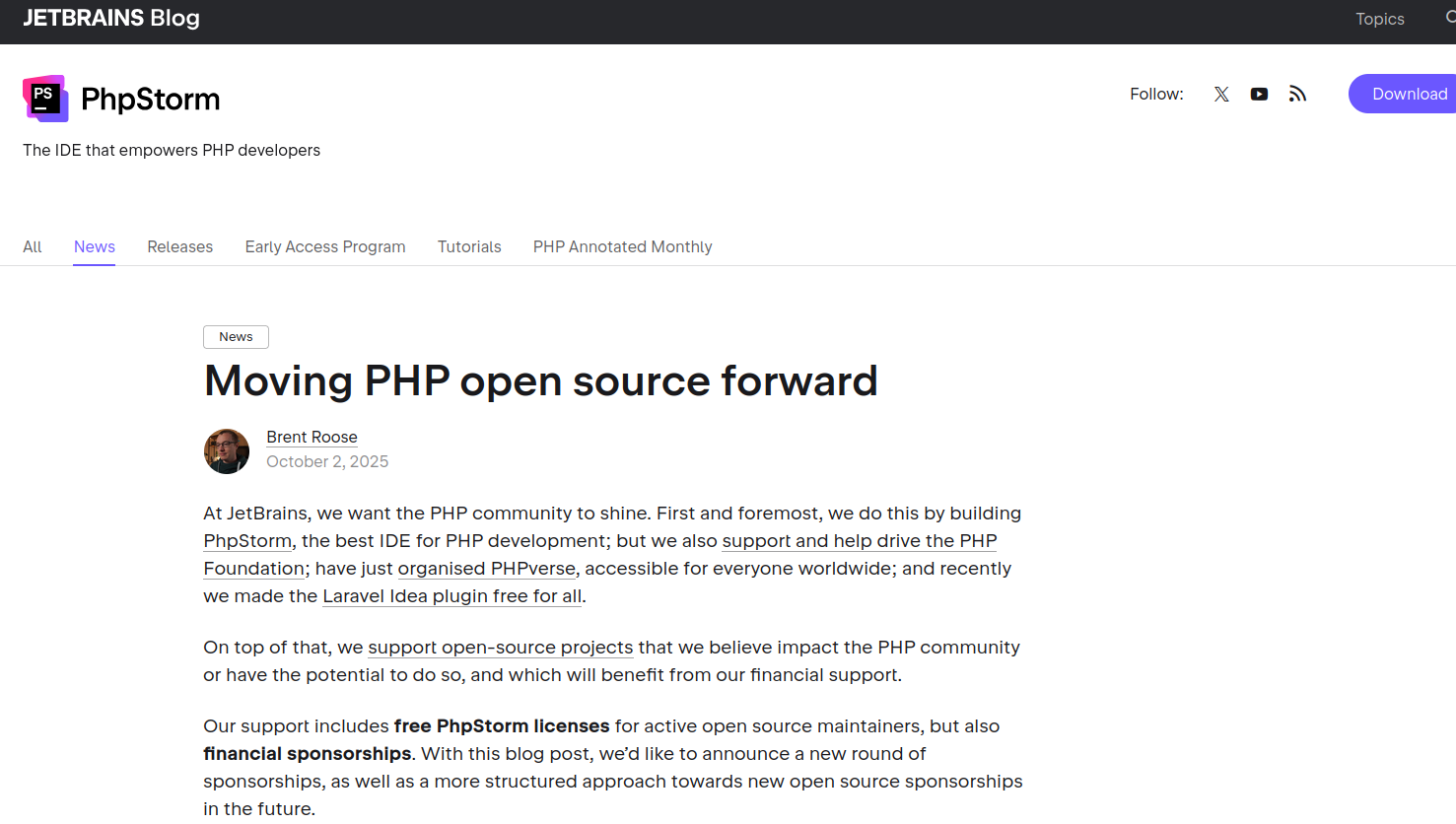
Task: Click the PhpStorm logo icon
Action: pyautogui.click(x=45, y=99)
